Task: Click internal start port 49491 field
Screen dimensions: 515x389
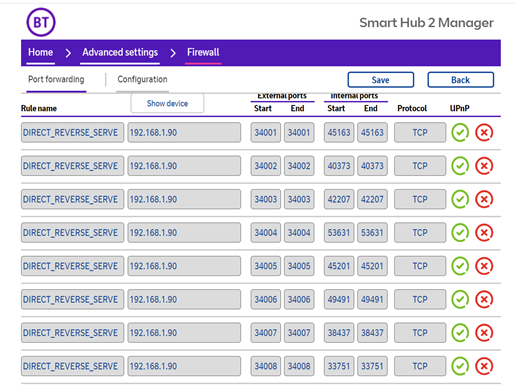Action: pyautogui.click(x=339, y=299)
